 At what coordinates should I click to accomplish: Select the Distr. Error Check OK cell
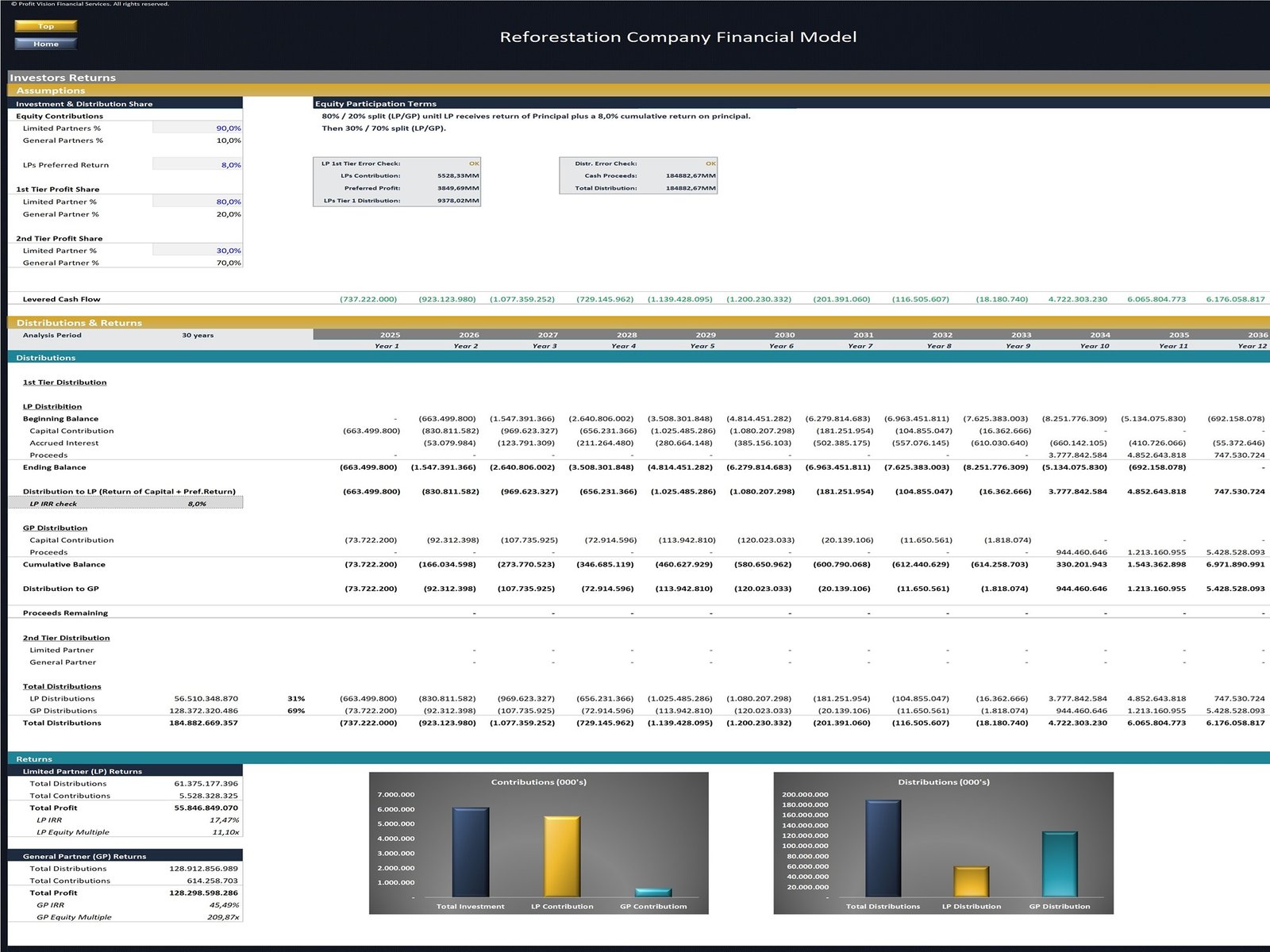[x=710, y=163]
